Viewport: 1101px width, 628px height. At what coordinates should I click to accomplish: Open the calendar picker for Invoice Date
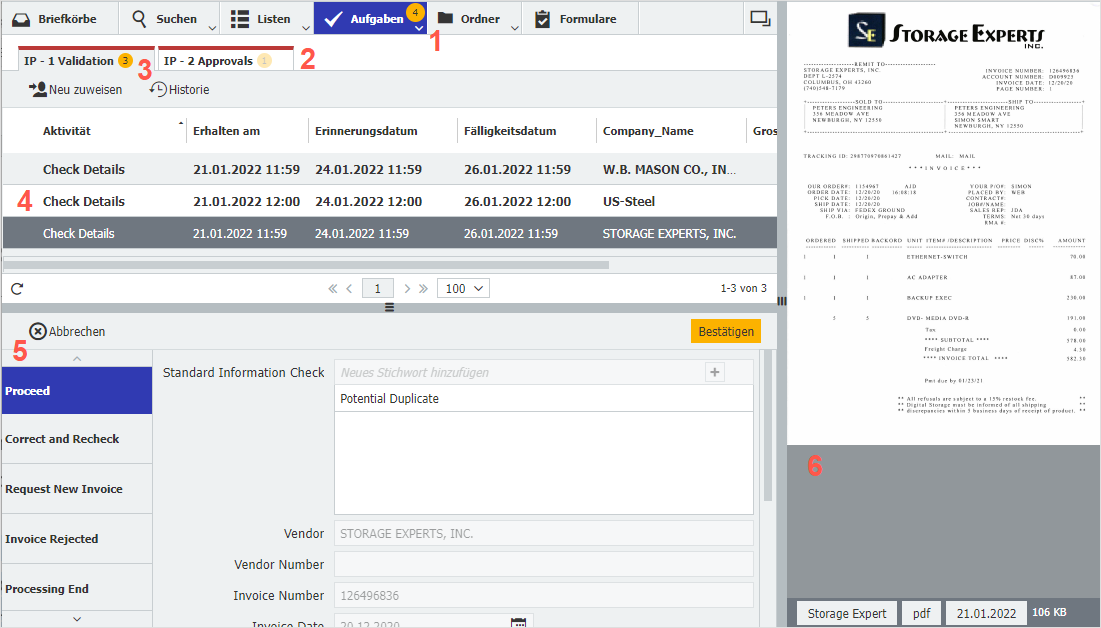518,622
